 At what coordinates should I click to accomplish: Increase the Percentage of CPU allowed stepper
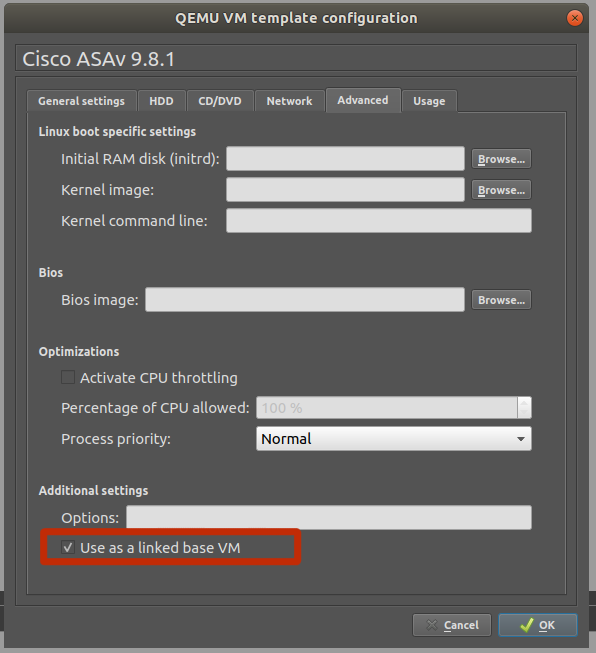pyautogui.click(x=524, y=403)
